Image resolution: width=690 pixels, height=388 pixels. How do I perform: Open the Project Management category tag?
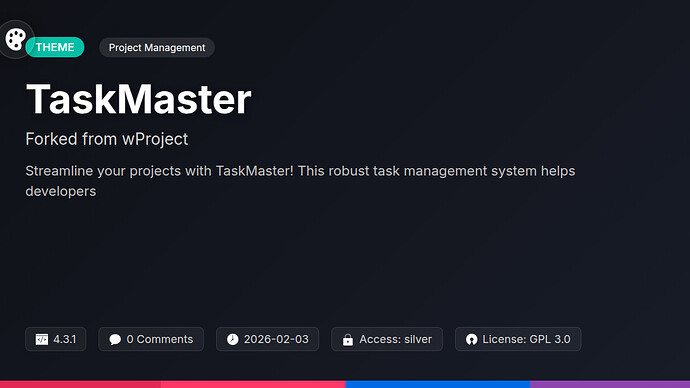157,48
